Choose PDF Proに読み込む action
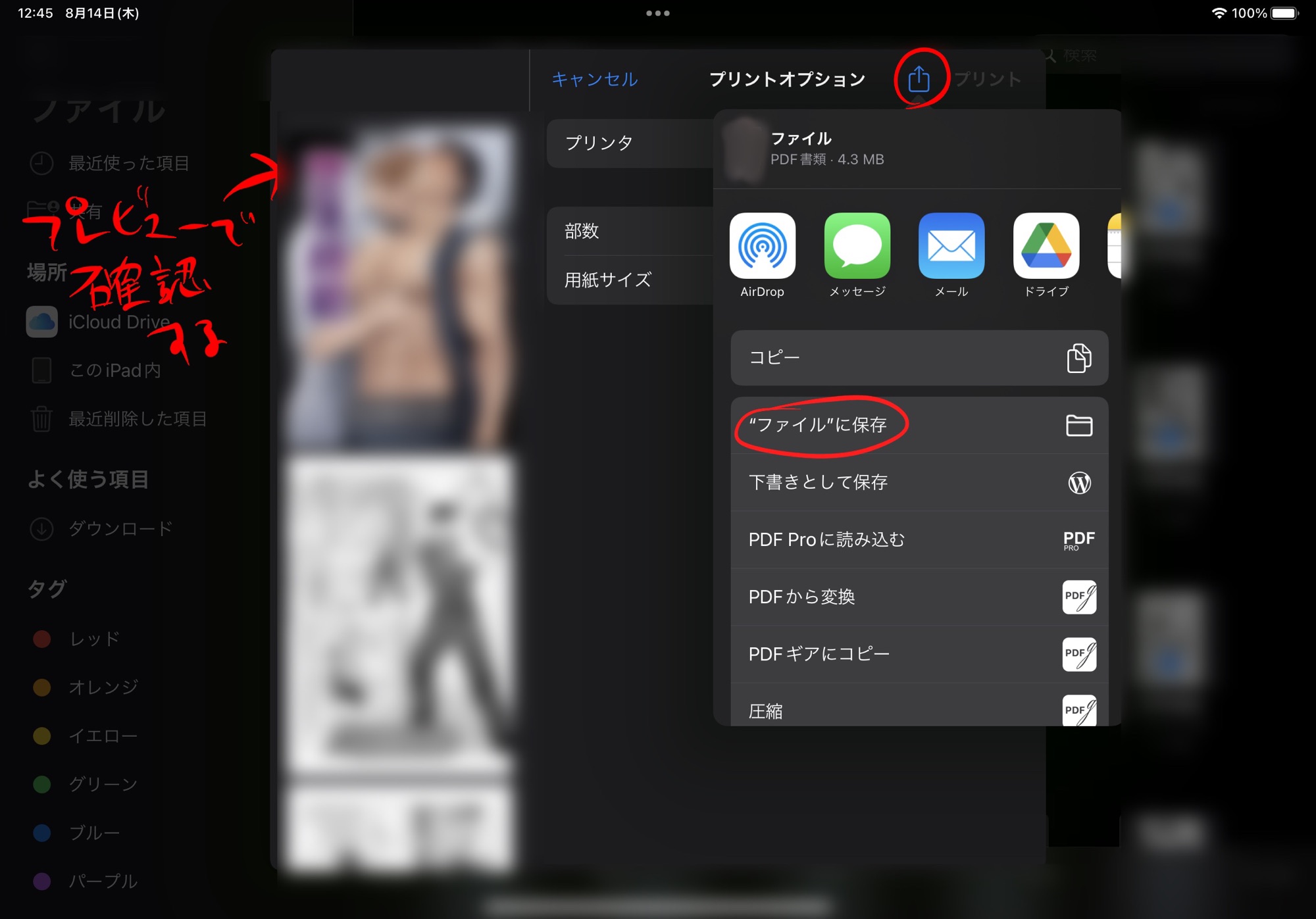The height and width of the screenshot is (919, 1316). point(919,539)
